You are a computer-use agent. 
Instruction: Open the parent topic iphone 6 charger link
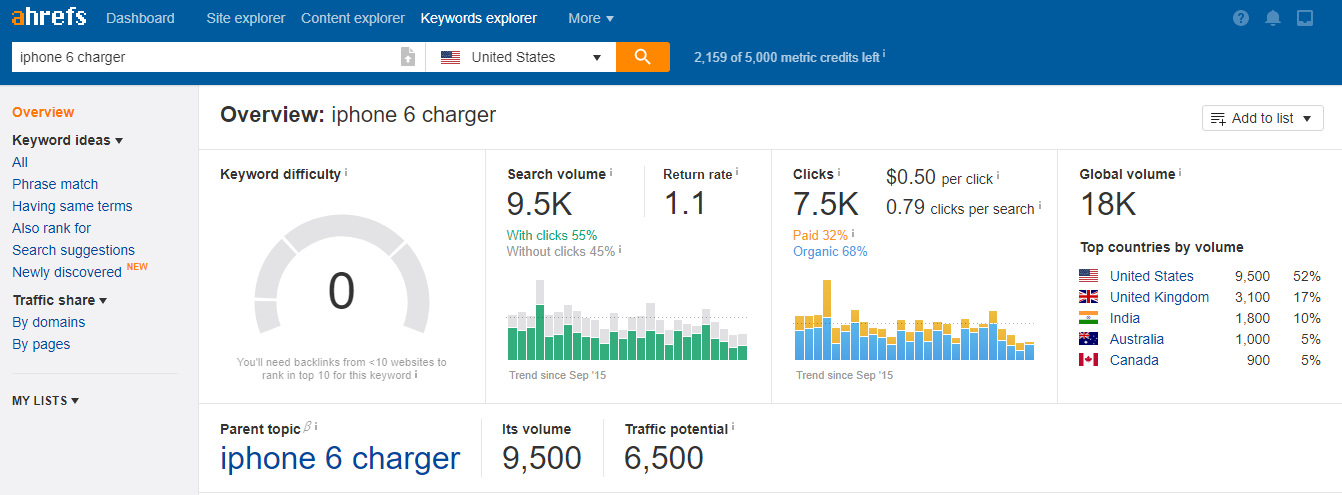pos(340,459)
